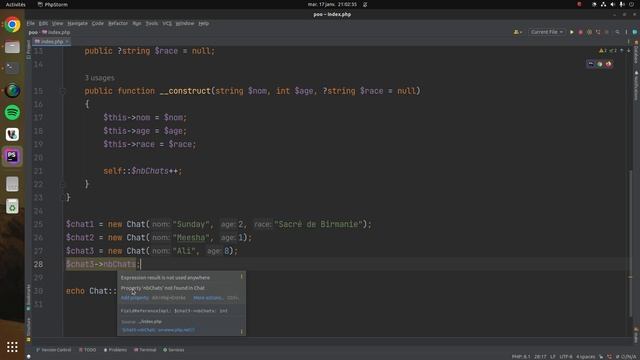Open the Problems tool window
Image resolution: width=640 pixels, height=360 pixels.
click(x=115, y=350)
